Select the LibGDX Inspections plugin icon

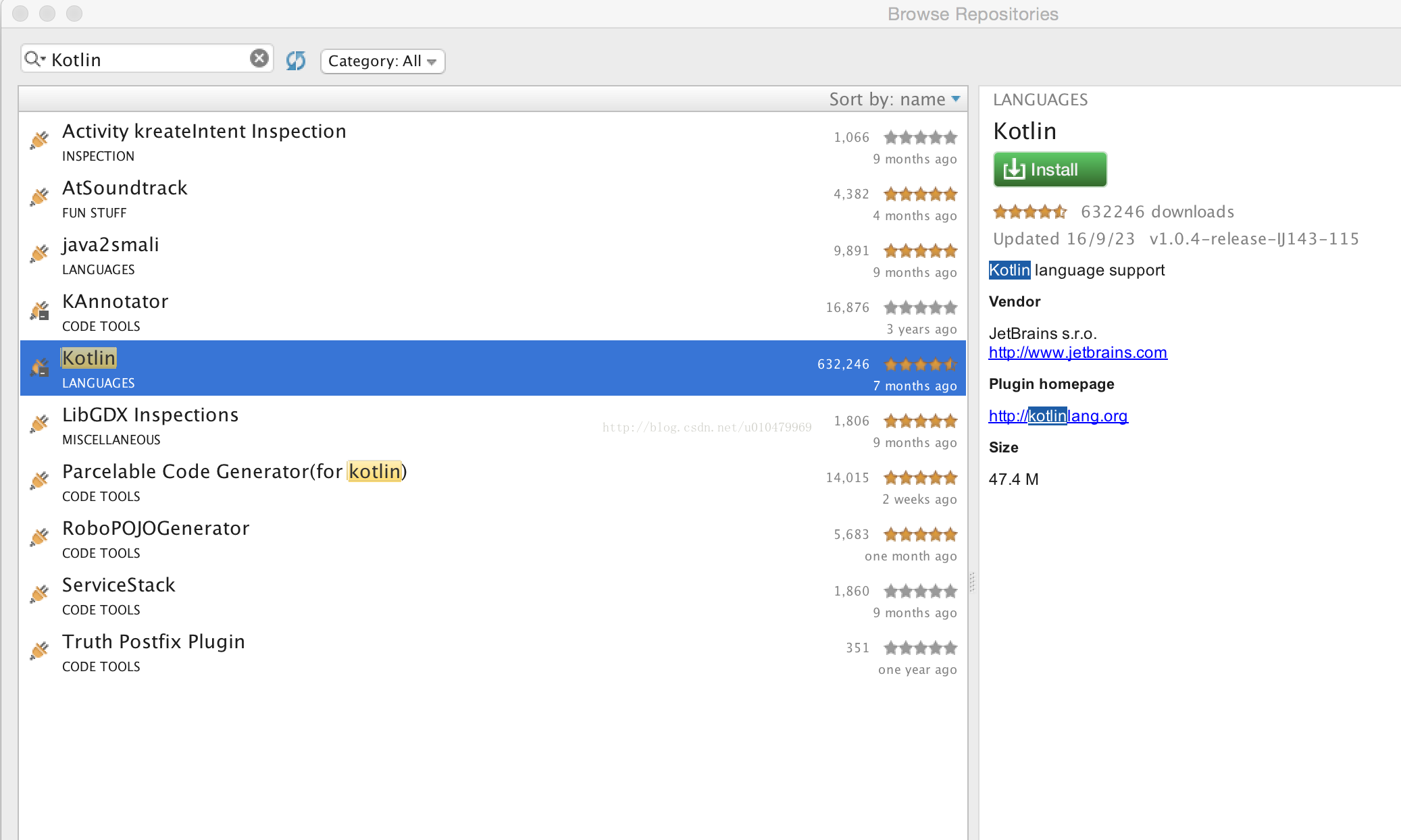click(39, 423)
